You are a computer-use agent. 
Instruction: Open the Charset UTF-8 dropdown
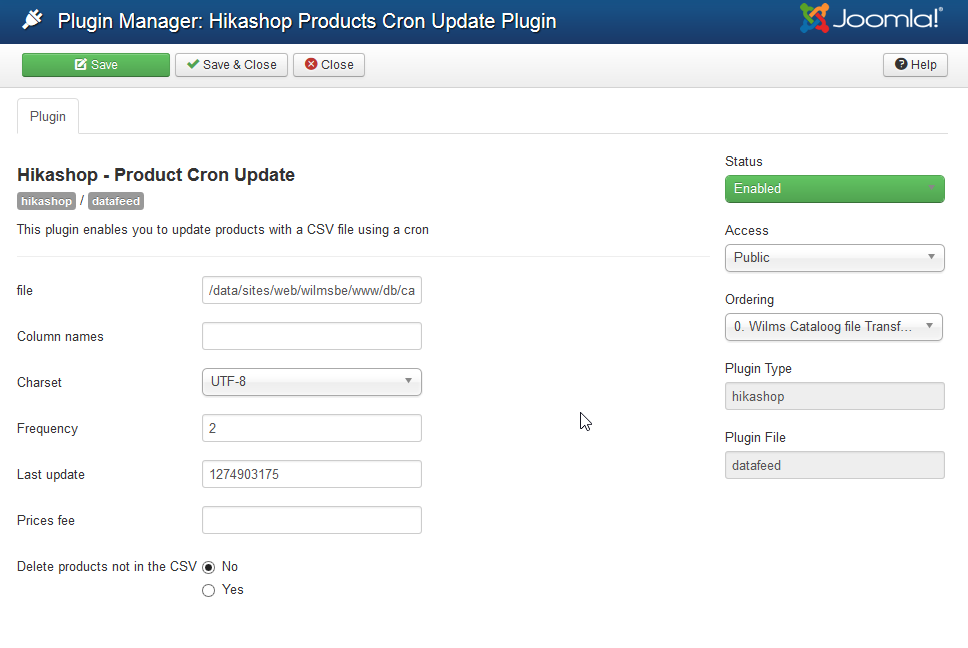312,382
